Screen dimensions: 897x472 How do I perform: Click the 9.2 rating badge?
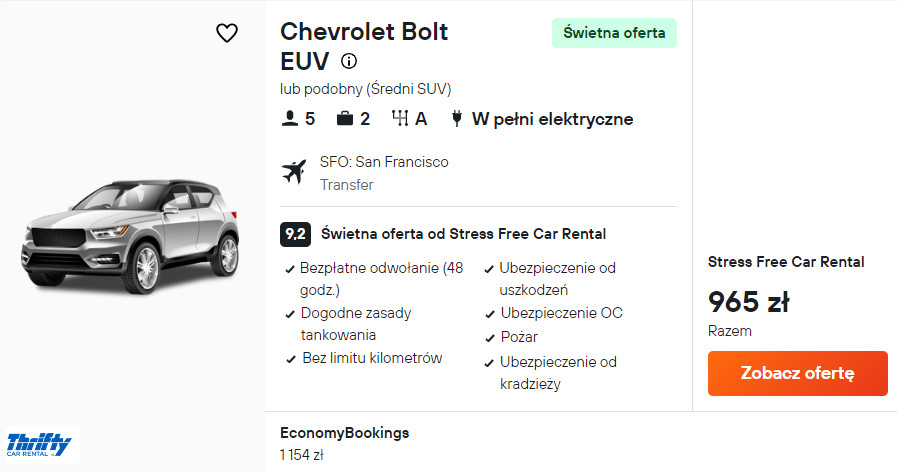tap(295, 234)
